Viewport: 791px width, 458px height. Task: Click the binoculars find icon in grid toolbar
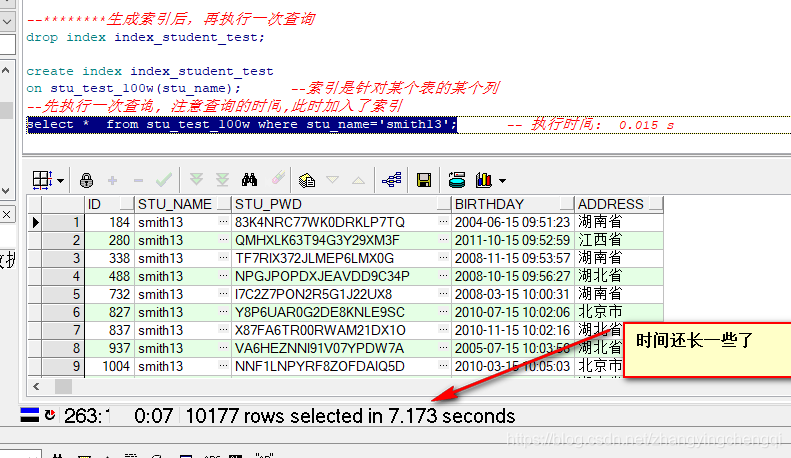click(x=250, y=180)
